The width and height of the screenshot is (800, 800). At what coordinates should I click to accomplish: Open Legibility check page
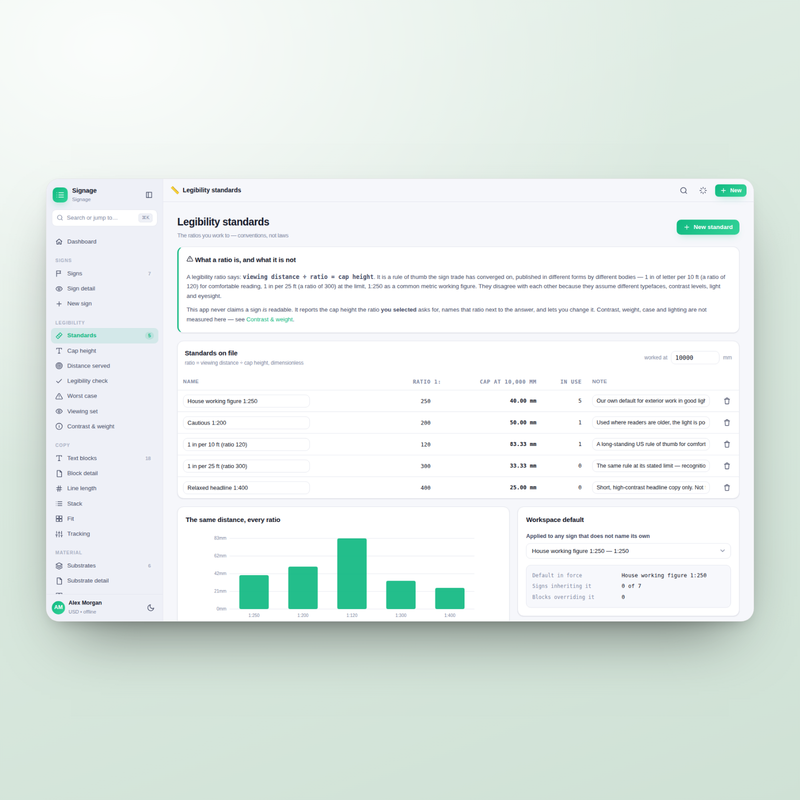tap(105, 381)
